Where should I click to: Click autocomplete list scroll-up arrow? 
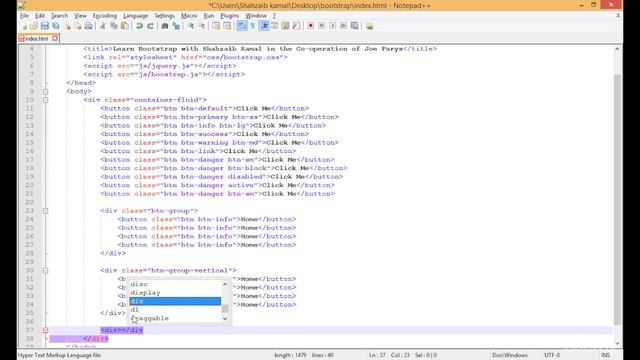pyautogui.click(x=225, y=284)
